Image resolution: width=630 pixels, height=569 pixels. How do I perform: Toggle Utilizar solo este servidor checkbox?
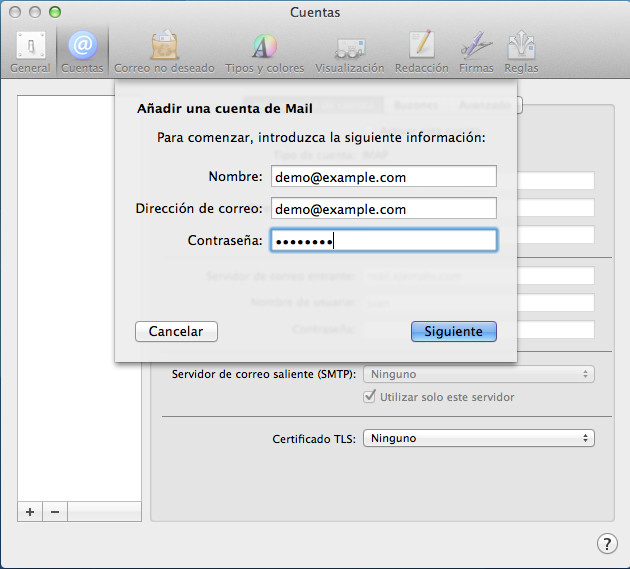[370, 397]
